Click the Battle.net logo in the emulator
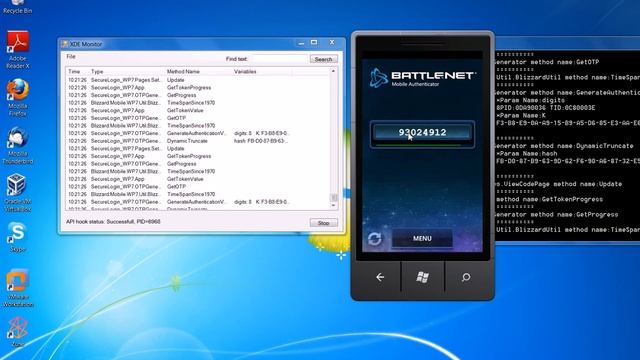640x360 pixels. (422, 78)
